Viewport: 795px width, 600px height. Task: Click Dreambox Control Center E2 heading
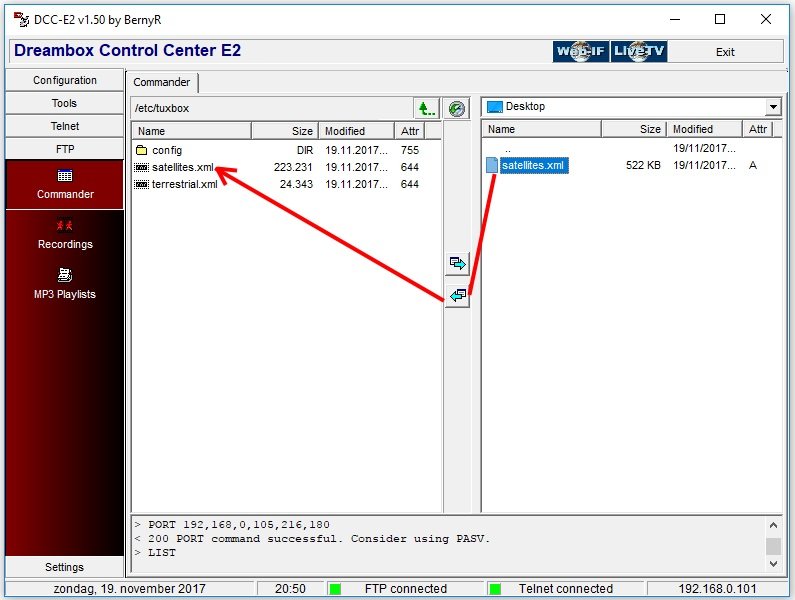[x=127, y=50]
